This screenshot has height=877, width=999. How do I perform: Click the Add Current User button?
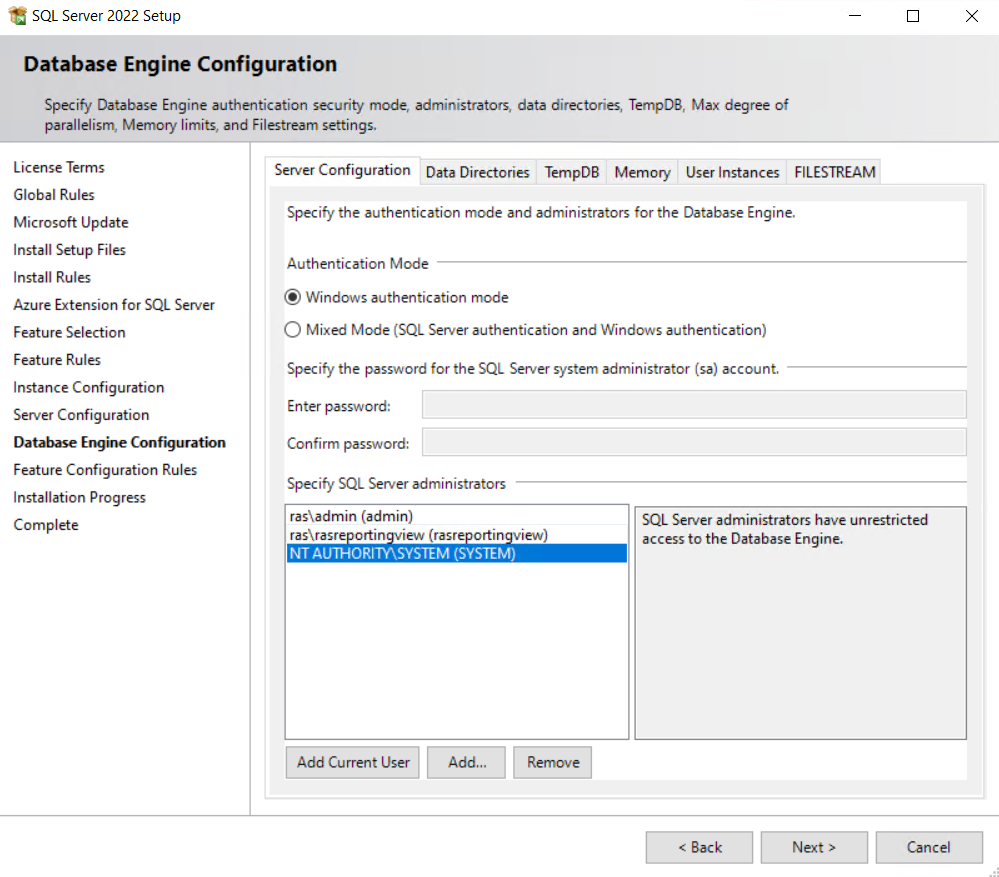coord(353,762)
